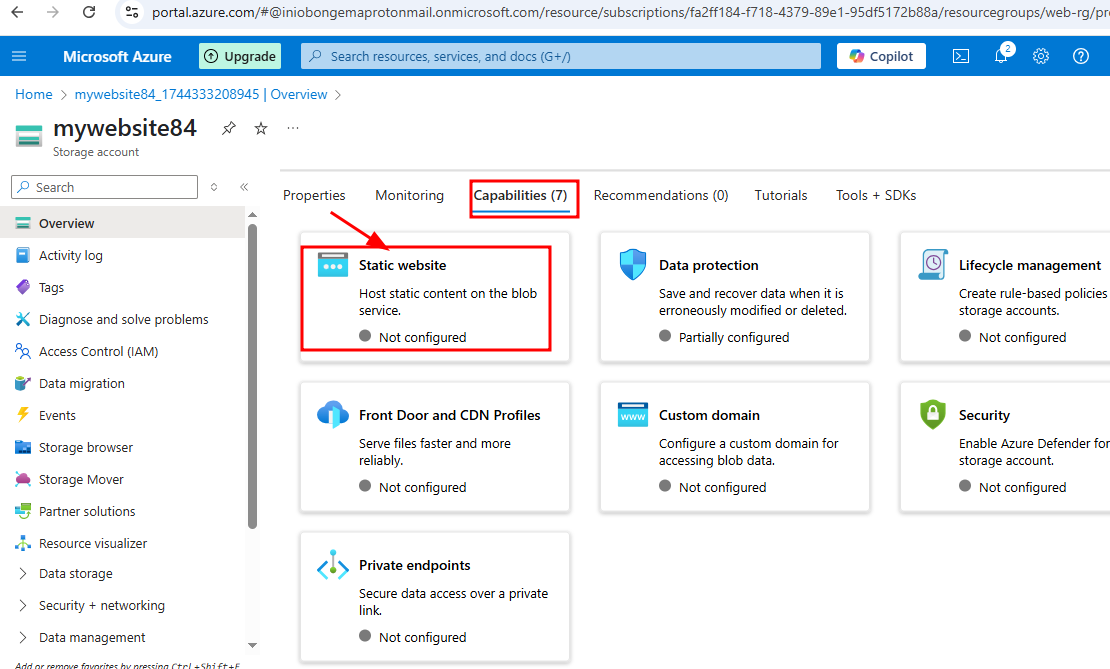Select the Capabilities (7) tab

520,195
